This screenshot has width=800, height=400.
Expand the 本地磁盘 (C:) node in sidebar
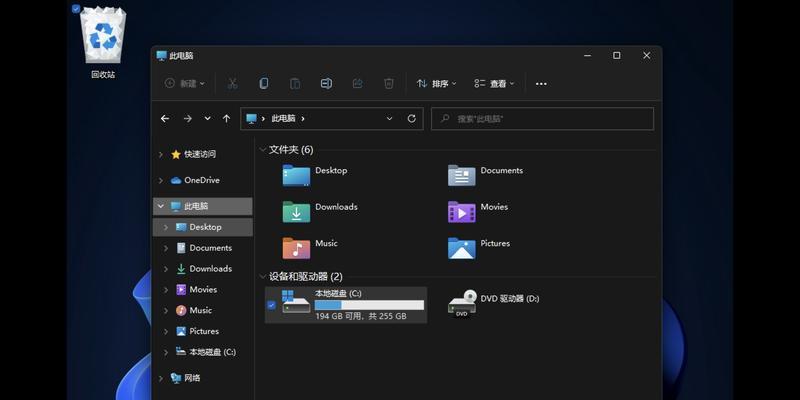[166, 352]
